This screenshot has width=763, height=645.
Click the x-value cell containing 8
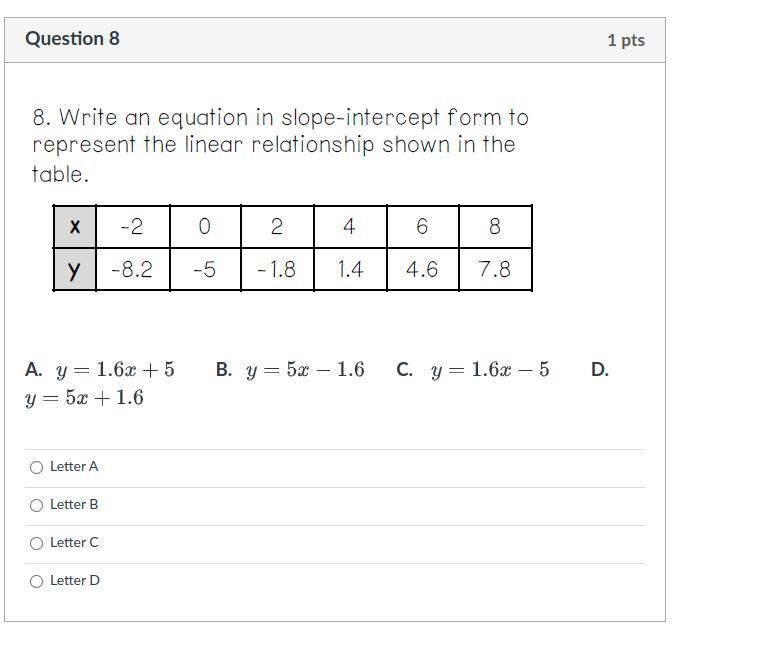click(495, 227)
